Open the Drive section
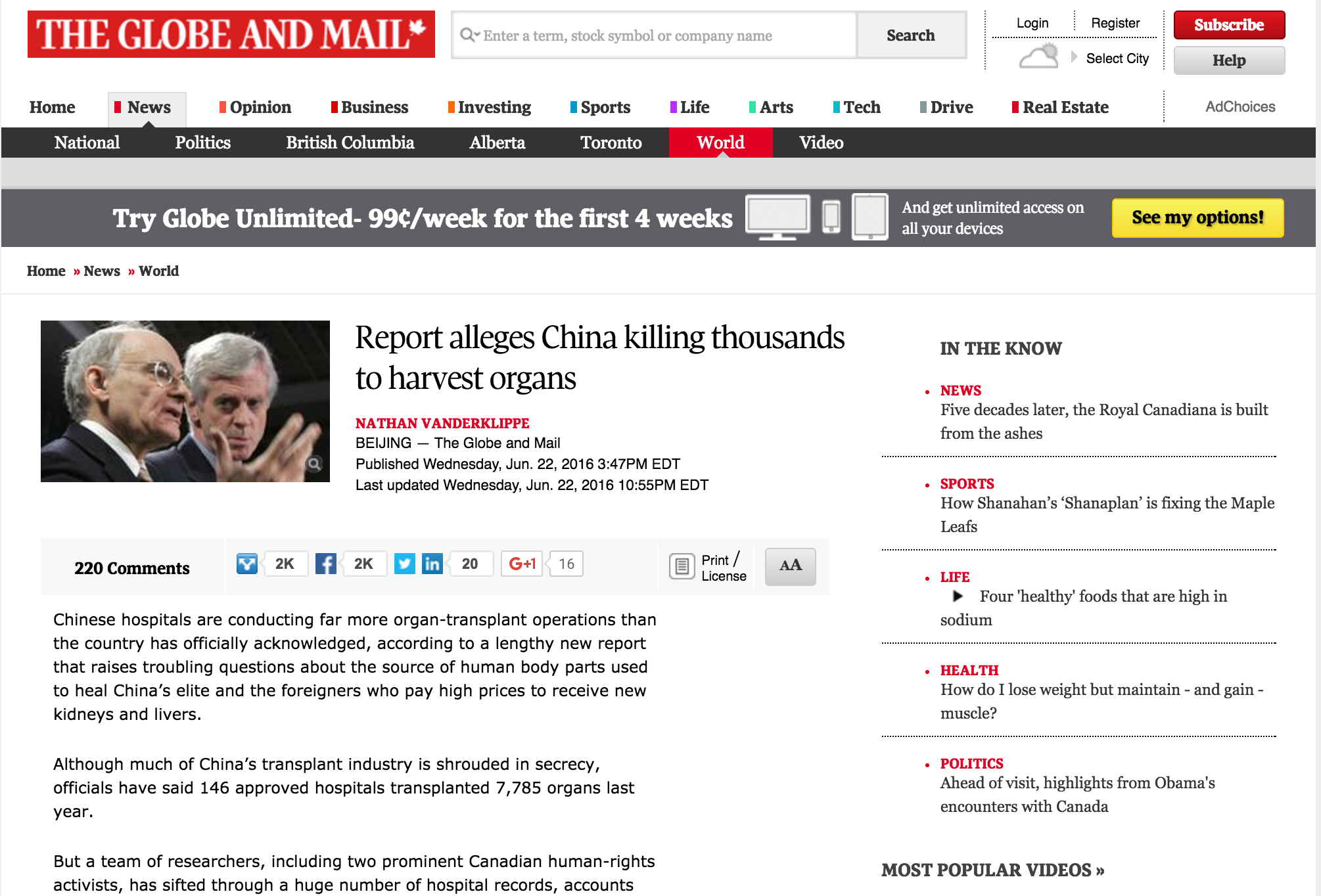The image size is (1321, 896). tap(946, 107)
